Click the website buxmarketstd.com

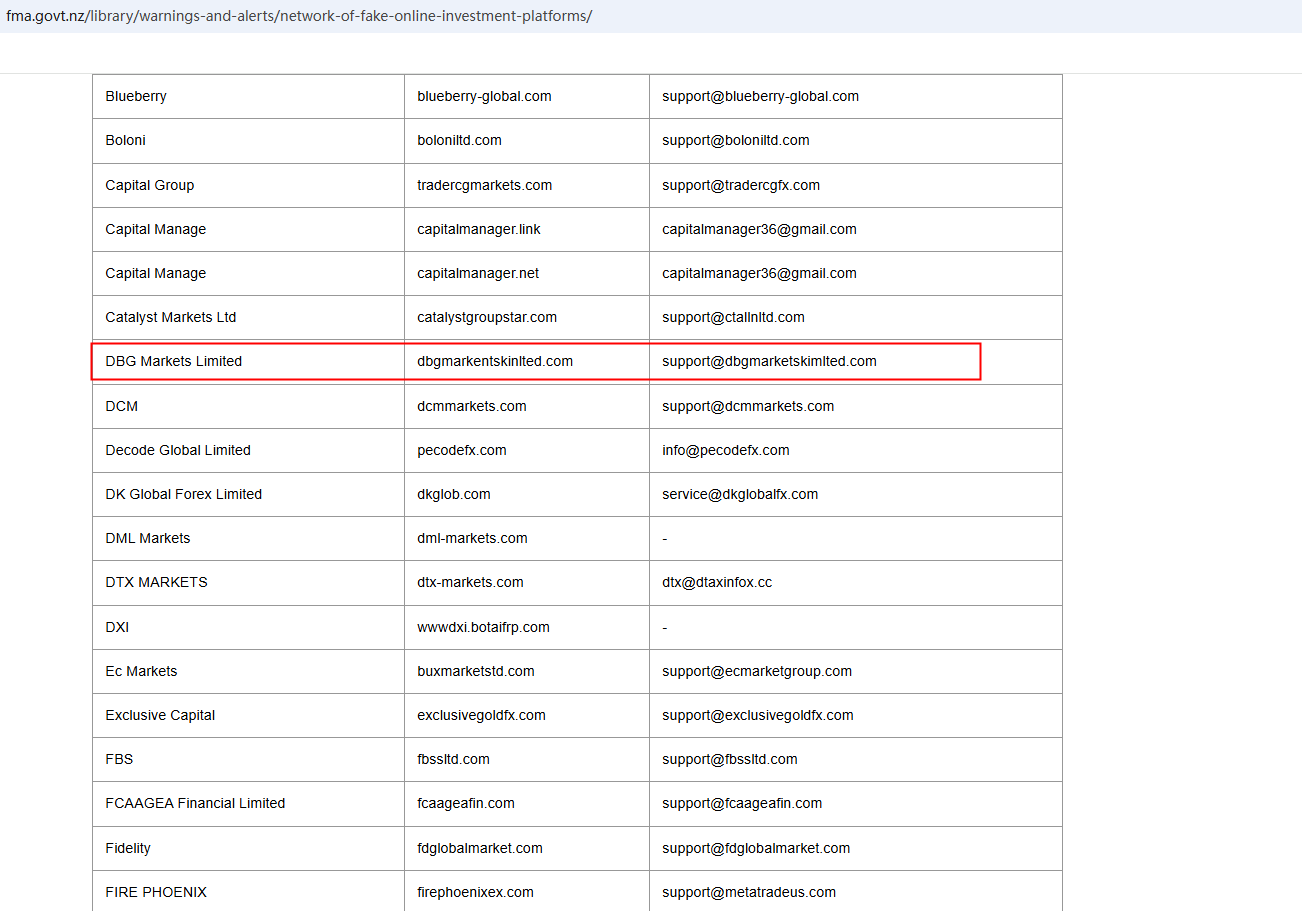(476, 671)
